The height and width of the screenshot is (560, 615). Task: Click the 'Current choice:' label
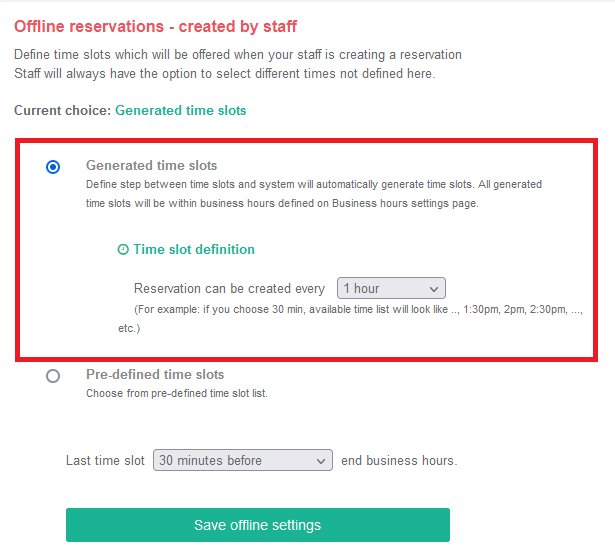63,111
